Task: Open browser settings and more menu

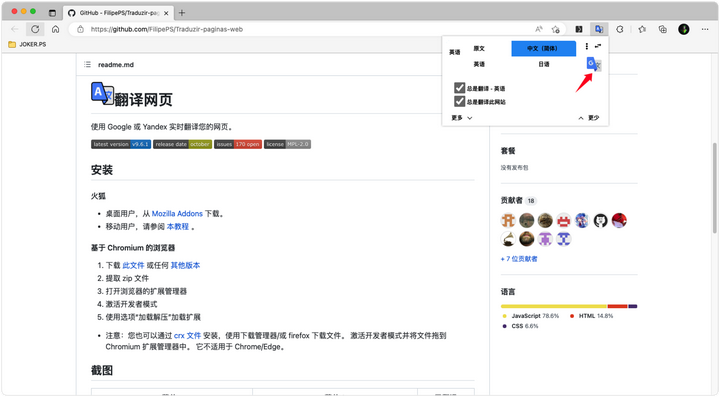Action: [705, 29]
